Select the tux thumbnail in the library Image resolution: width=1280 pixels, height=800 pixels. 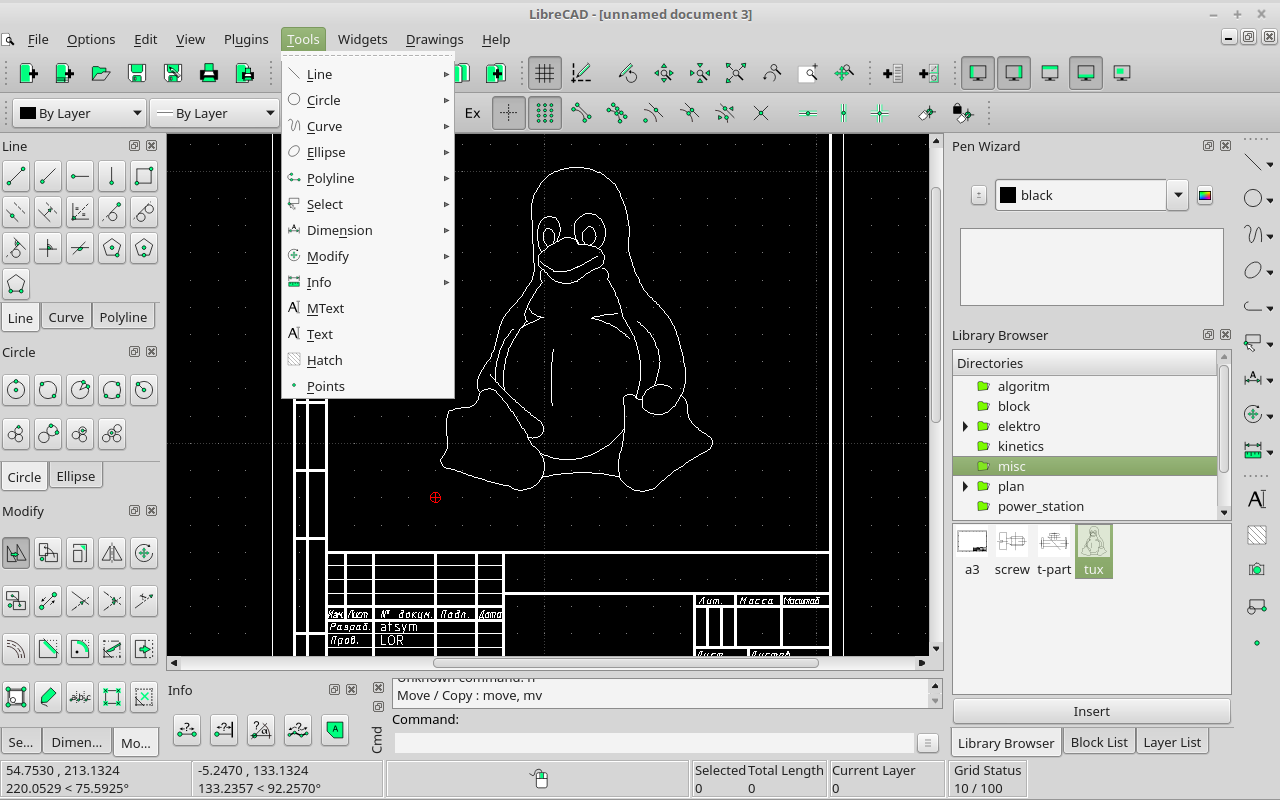(x=1094, y=551)
